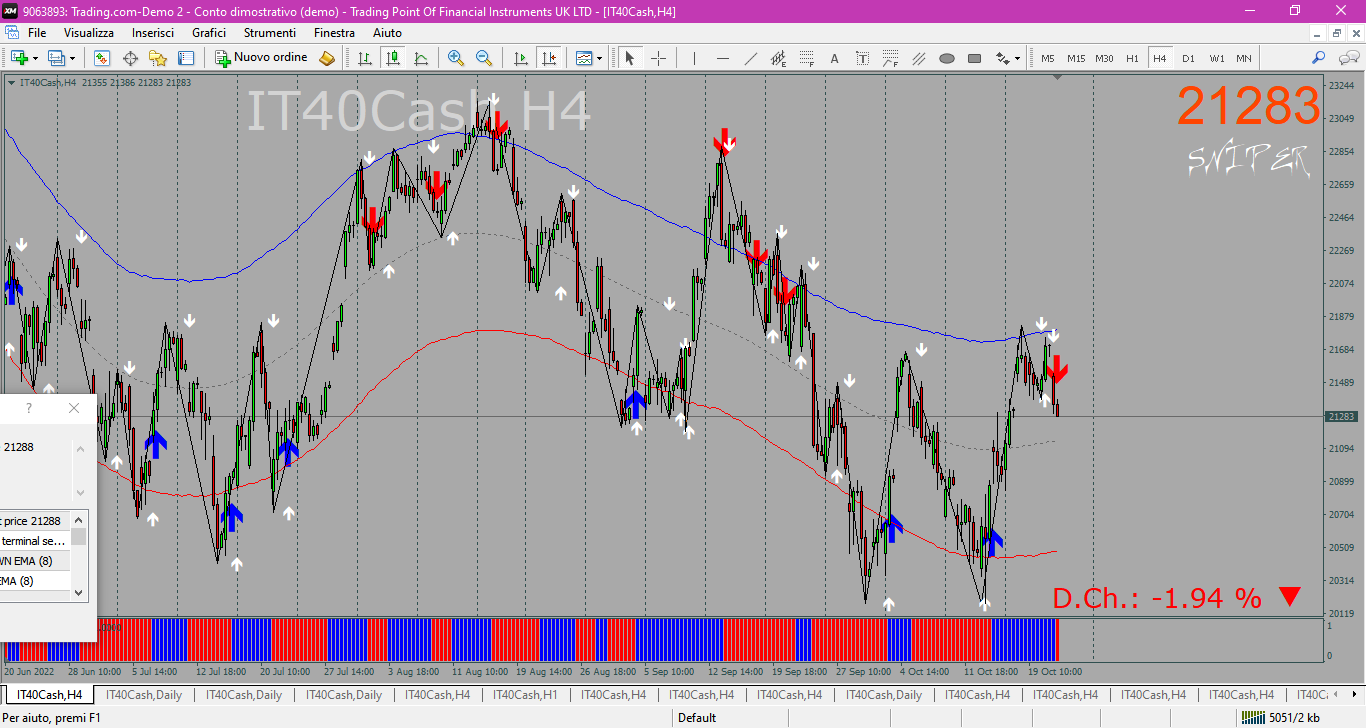Switch timeframe to W1
The width and height of the screenshot is (1366, 728).
pyautogui.click(x=1216, y=58)
